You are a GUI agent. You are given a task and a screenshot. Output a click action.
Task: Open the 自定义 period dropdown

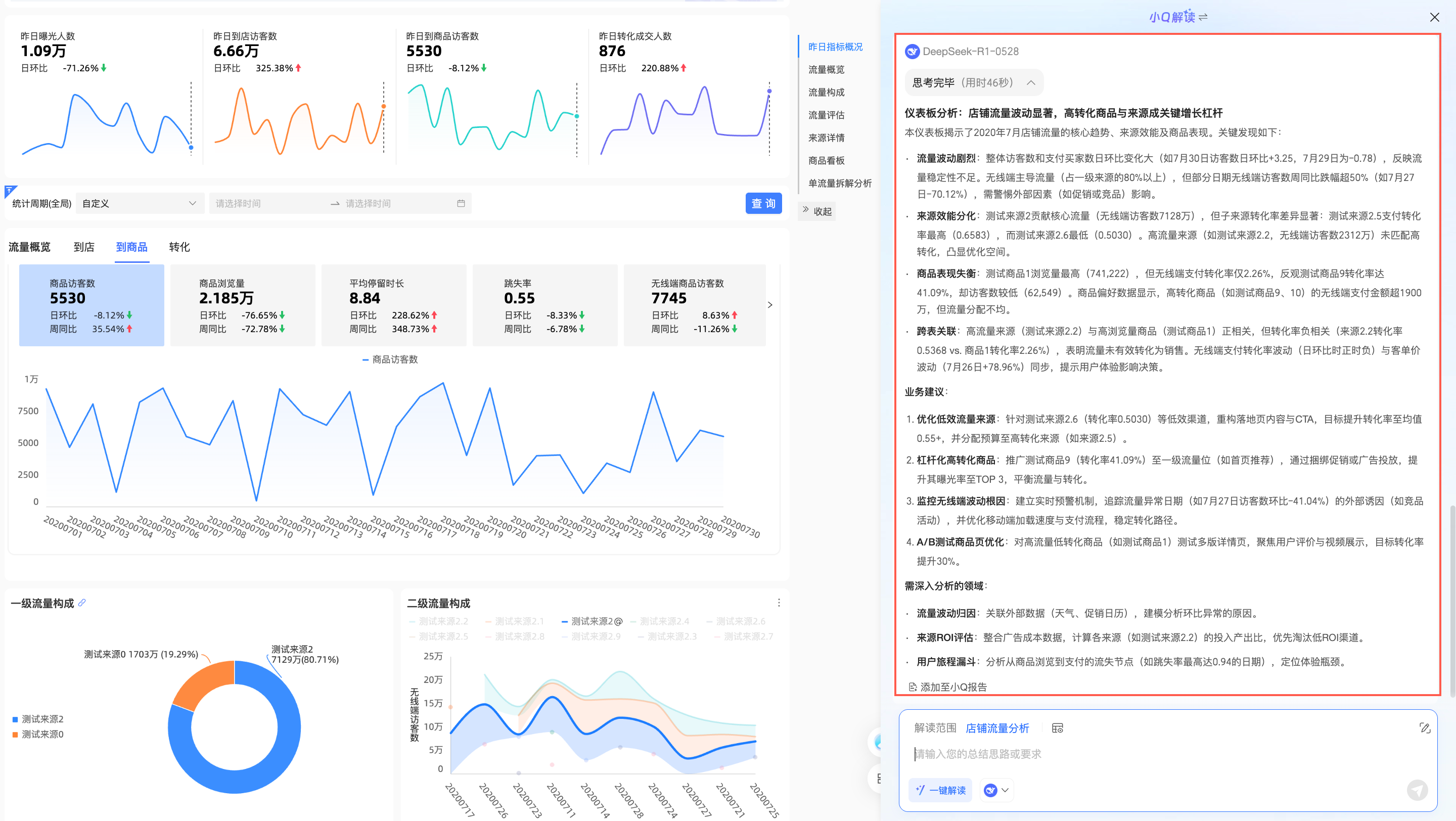[139, 203]
